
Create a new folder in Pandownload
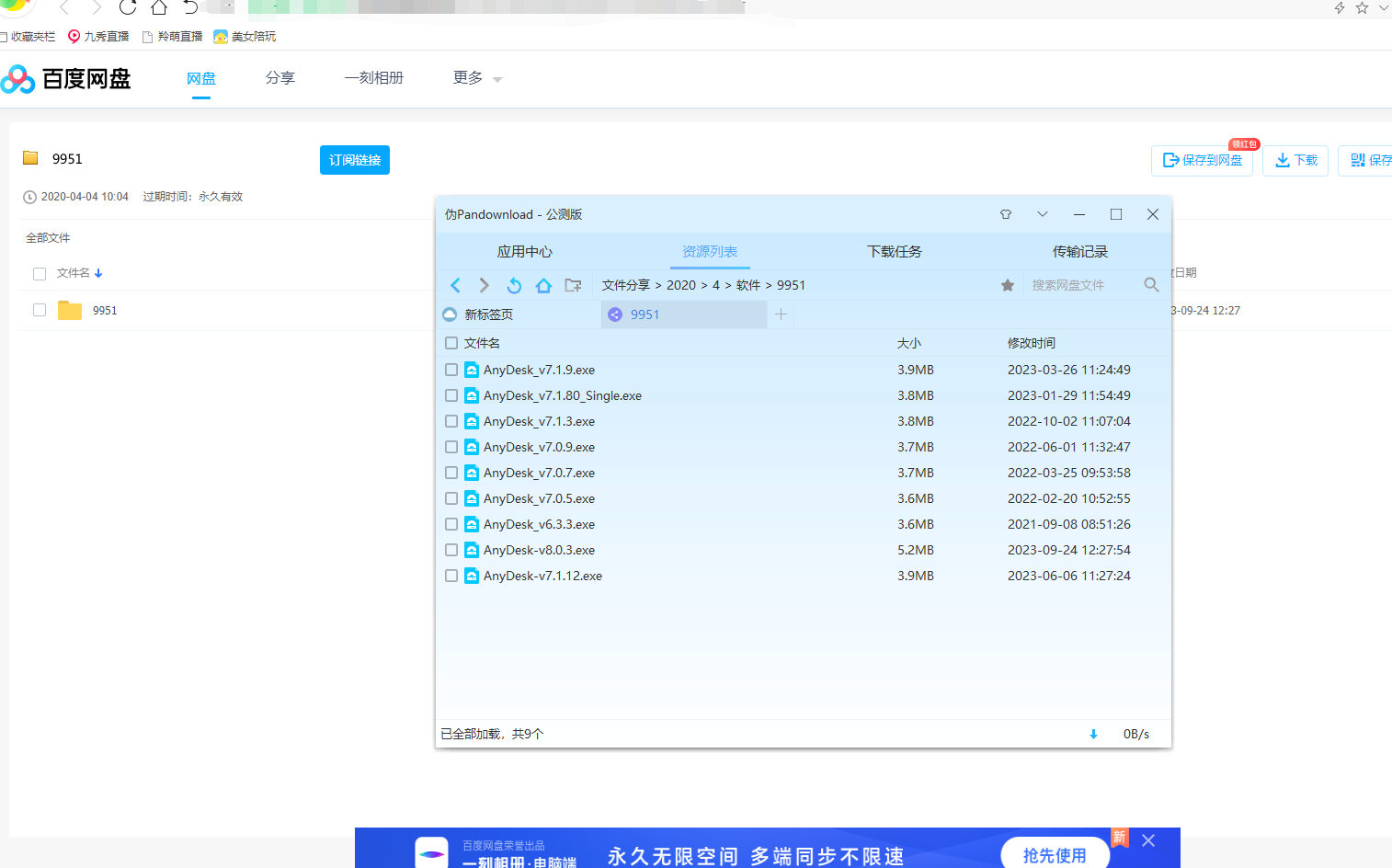point(573,285)
